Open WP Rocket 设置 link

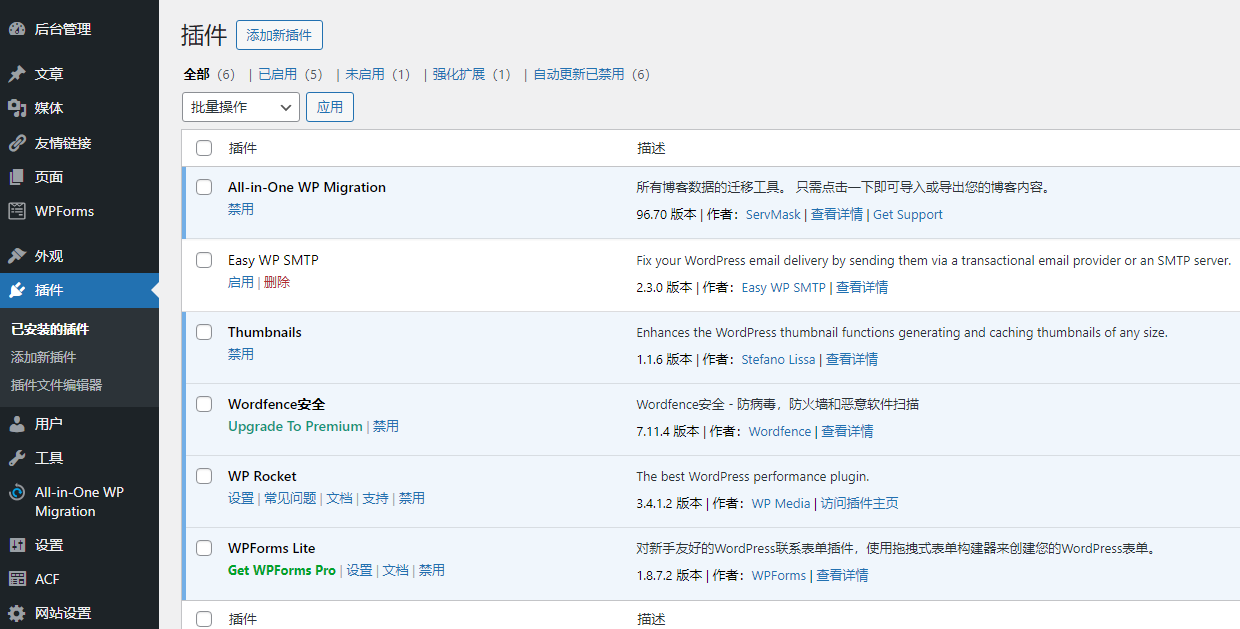click(241, 498)
